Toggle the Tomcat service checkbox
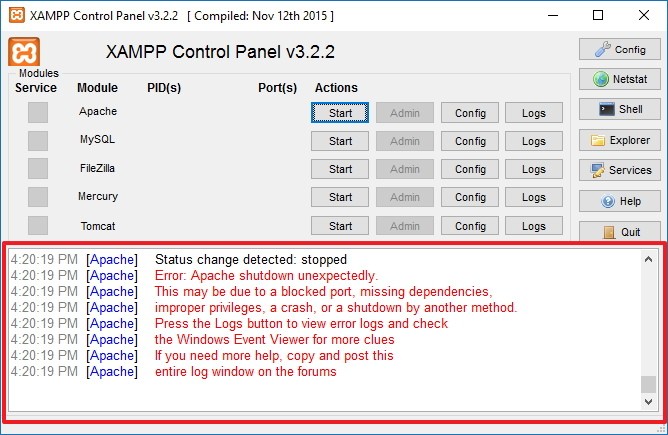 [38, 225]
